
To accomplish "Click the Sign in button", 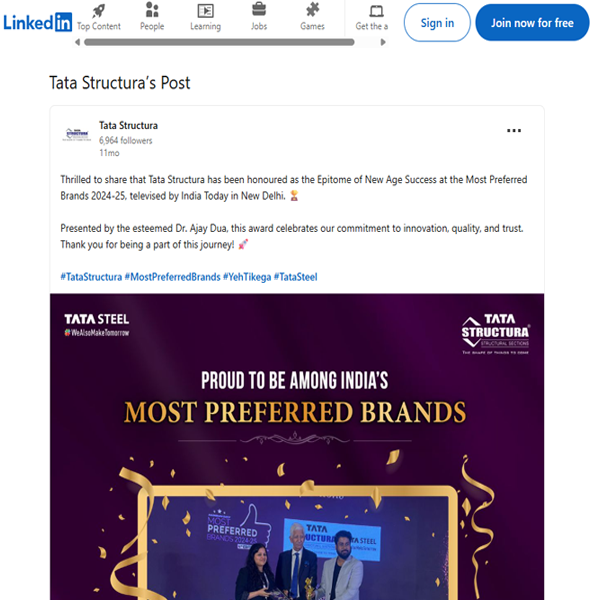I will (437, 23).
